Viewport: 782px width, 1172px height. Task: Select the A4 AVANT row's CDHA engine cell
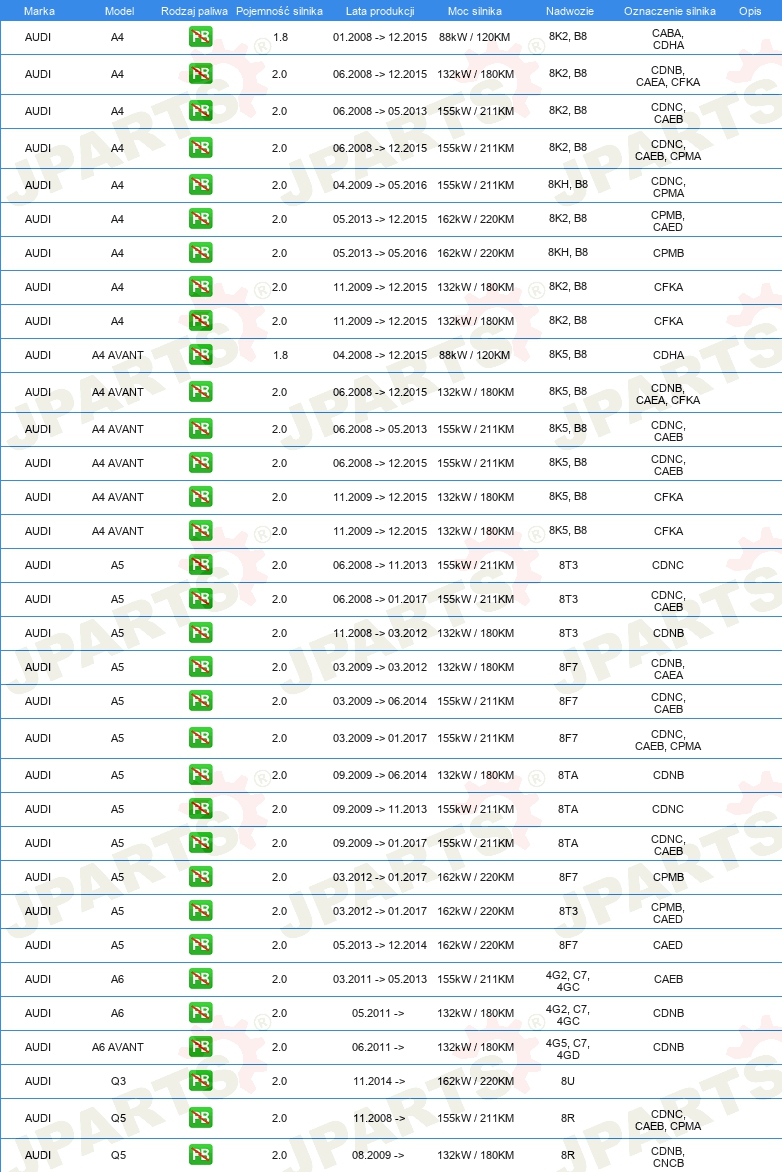pos(668,356)
